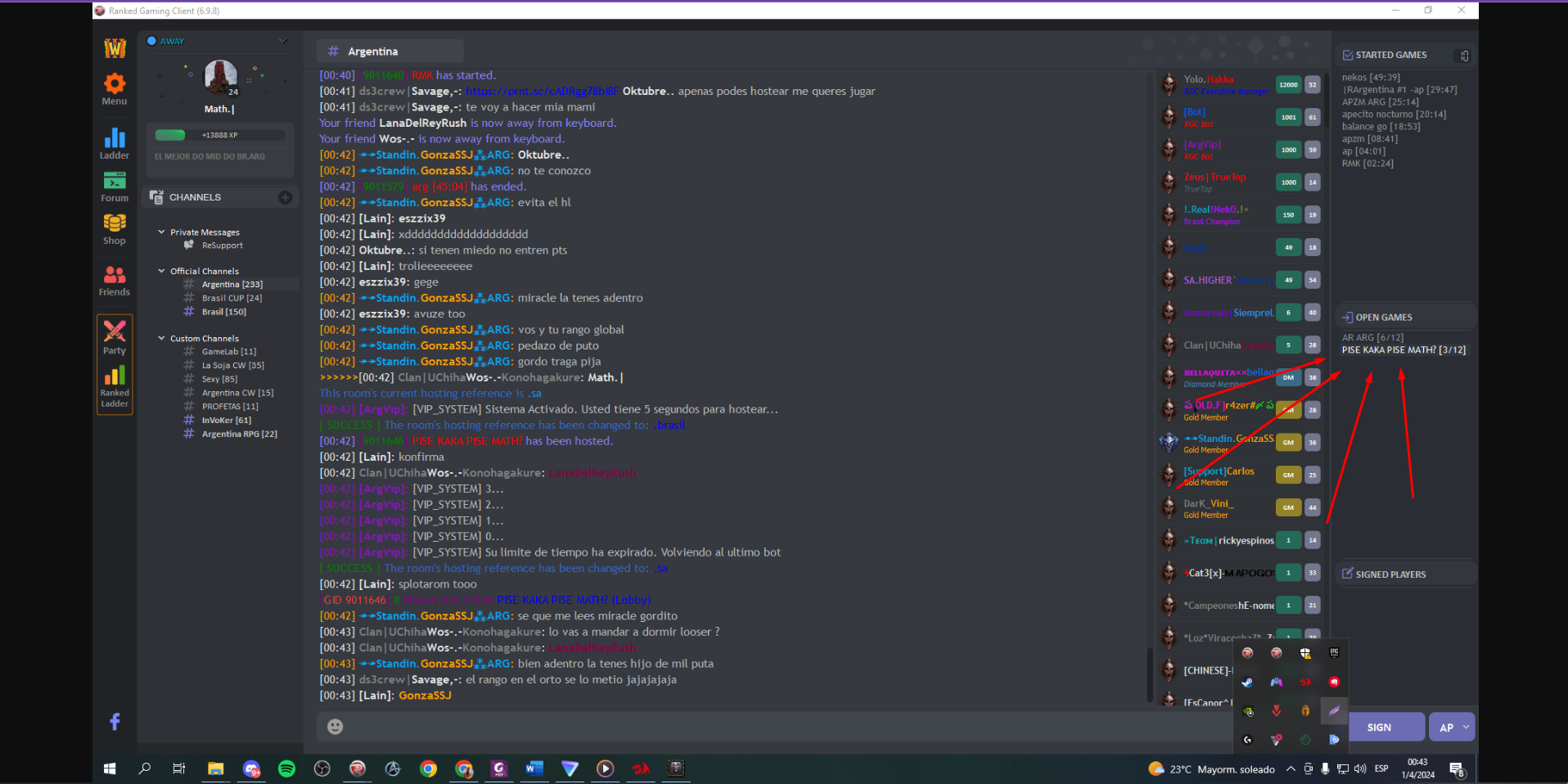Screen dimensions: 1568x784
Task: Select the GameLab [11] channel
Action: coord(229,352)
